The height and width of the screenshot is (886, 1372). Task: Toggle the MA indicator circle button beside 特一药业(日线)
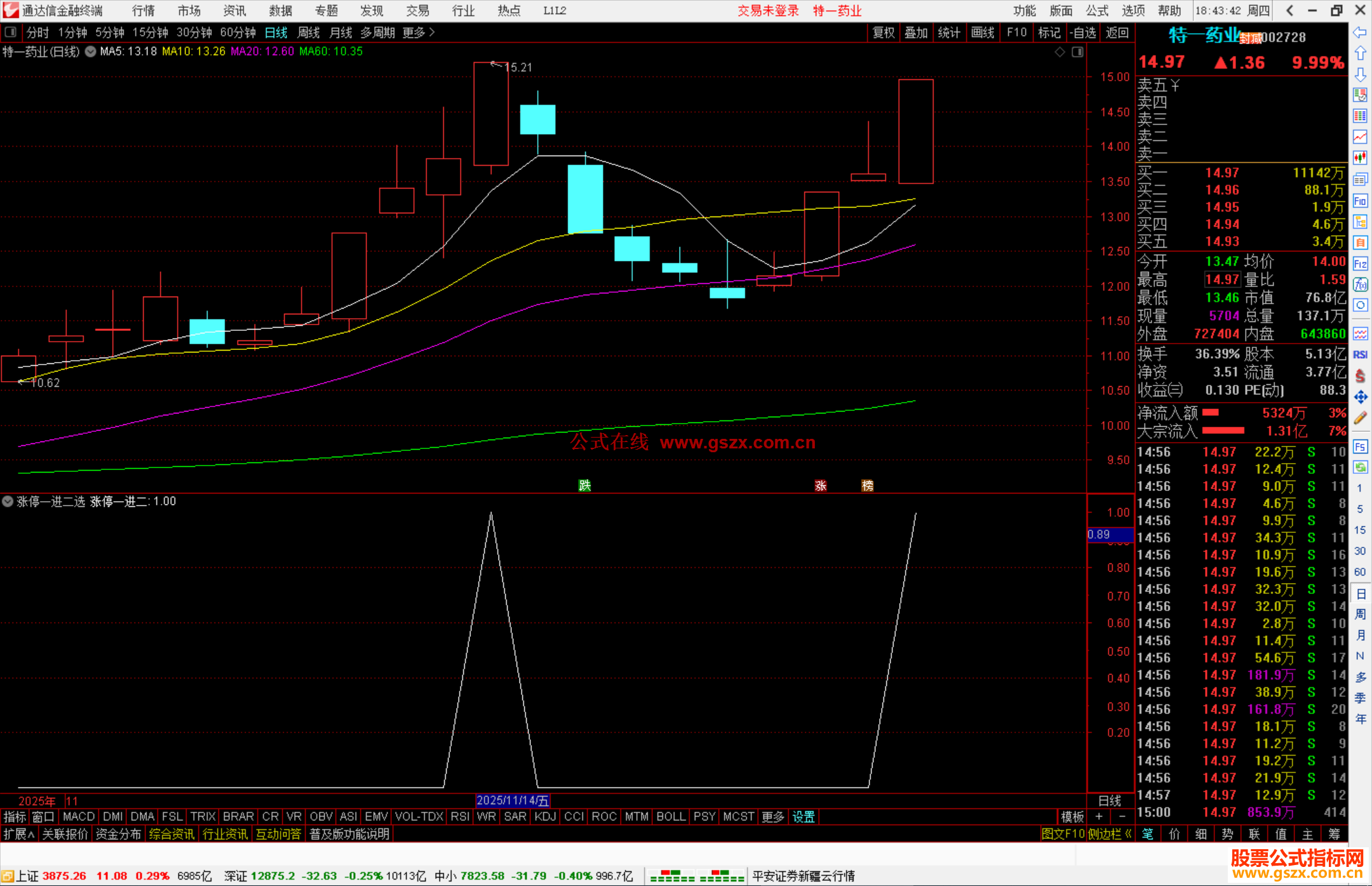point(91,52)
